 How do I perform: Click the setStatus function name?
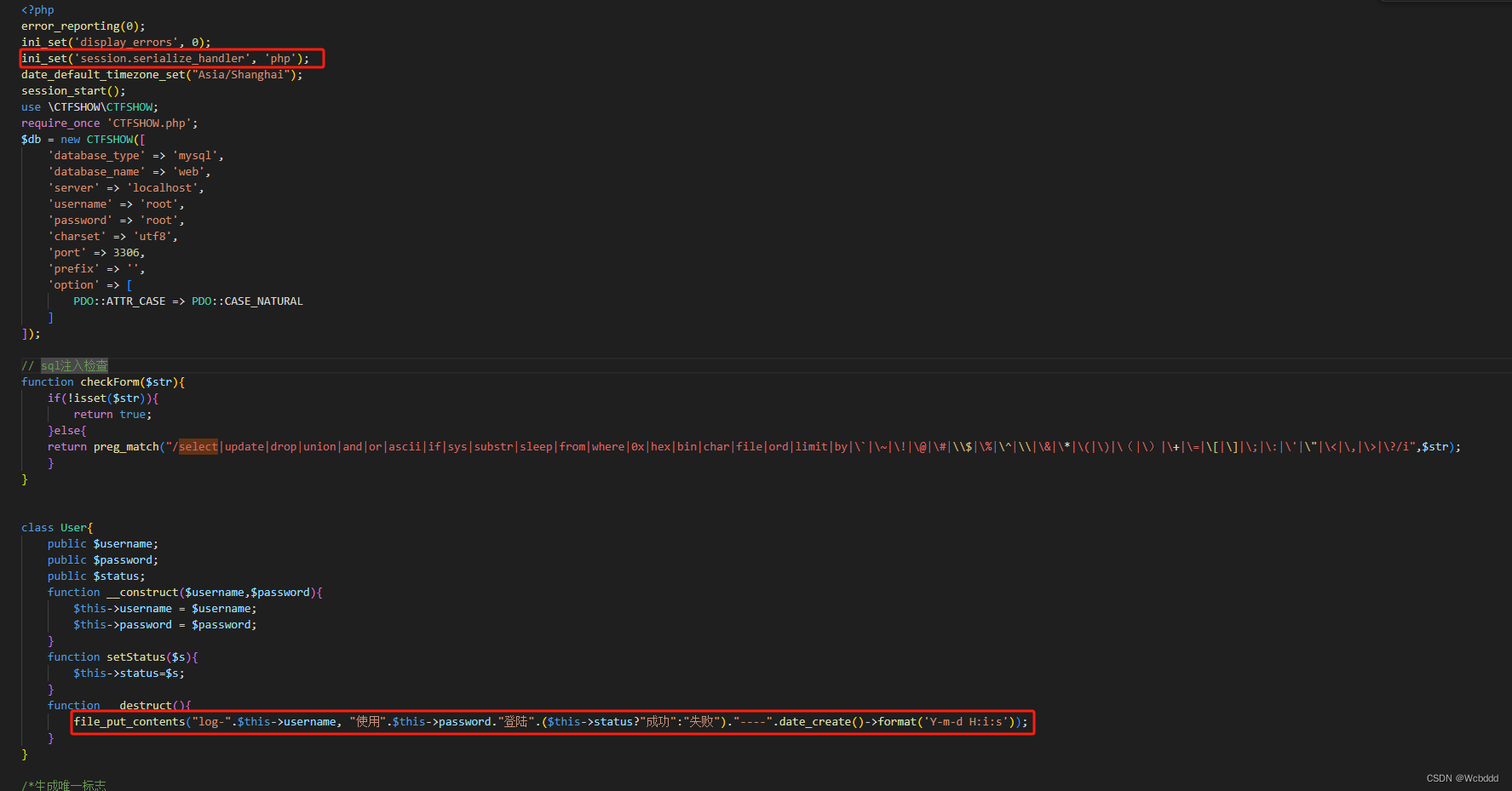[x=135, y=656]
